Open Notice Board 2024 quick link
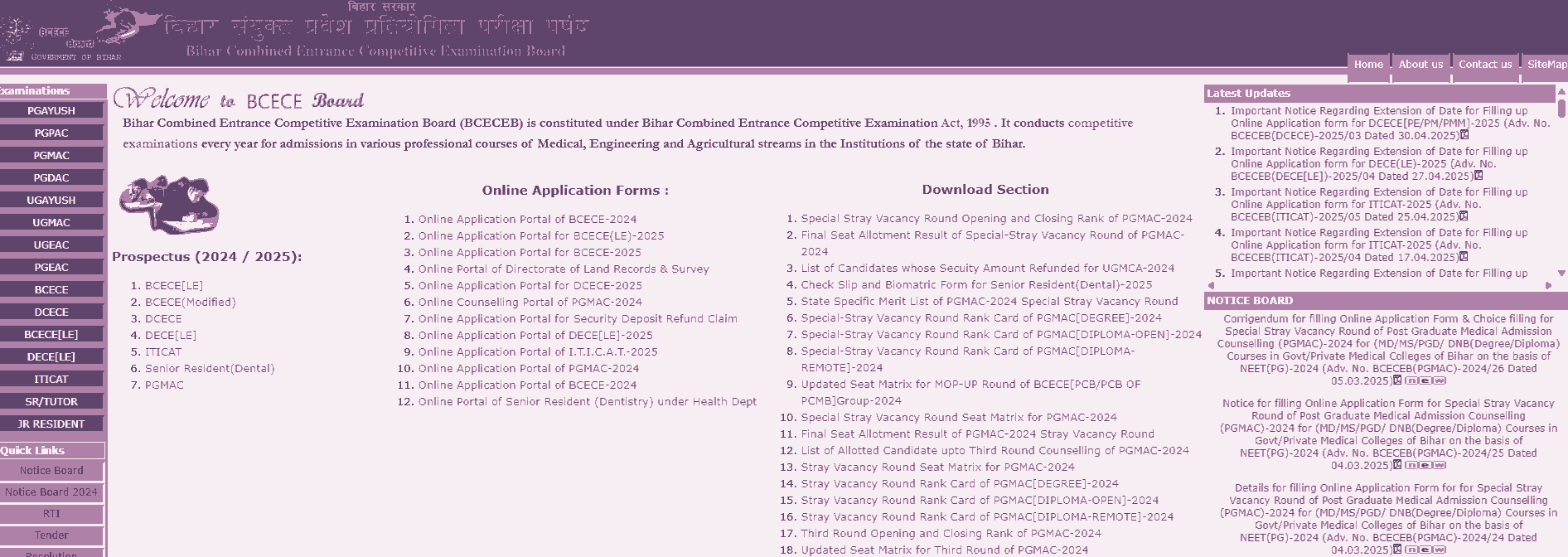Screen dimensions: 1568x557 point(51,492)
